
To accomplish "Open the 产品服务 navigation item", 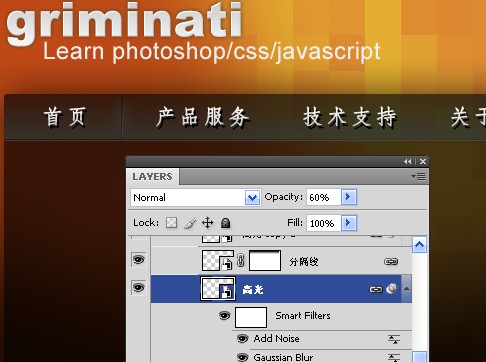I will point(202,117).
